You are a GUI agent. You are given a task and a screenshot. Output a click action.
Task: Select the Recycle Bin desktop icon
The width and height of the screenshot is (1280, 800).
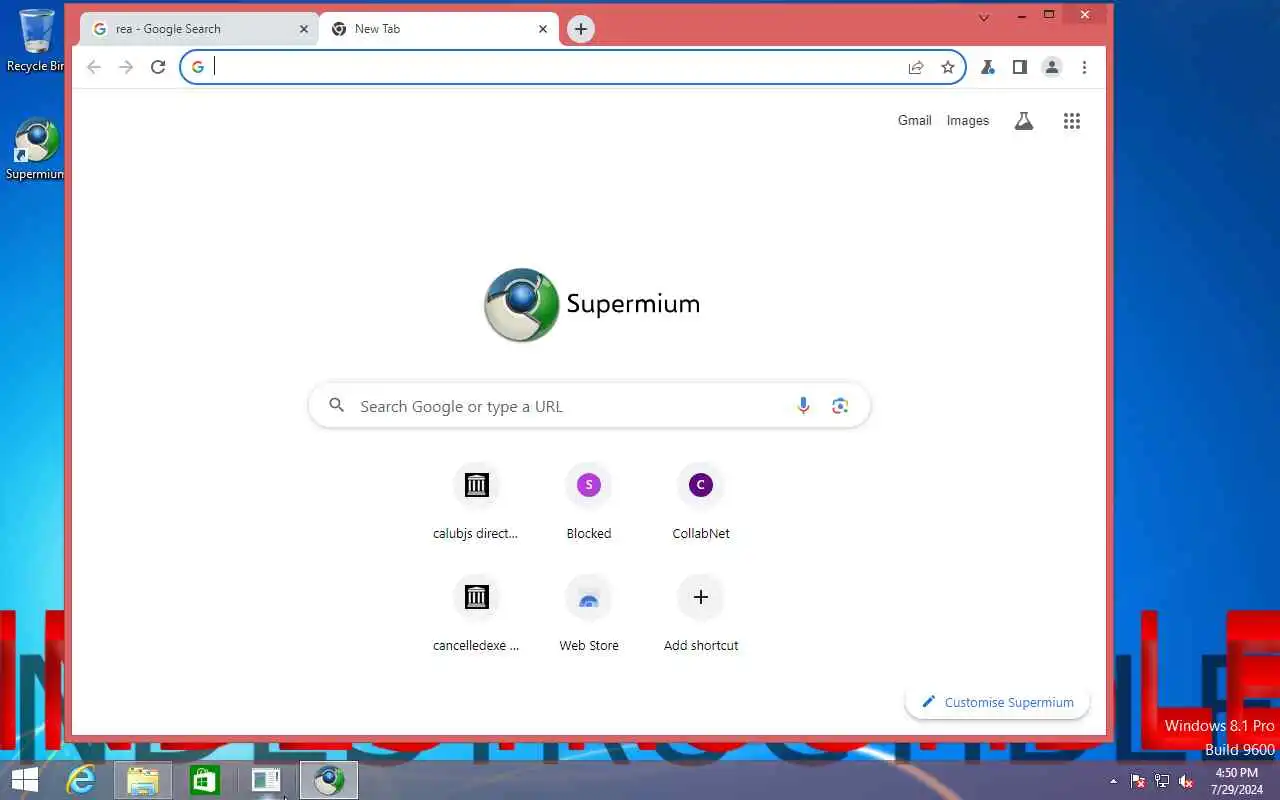(x=36, y=40)
